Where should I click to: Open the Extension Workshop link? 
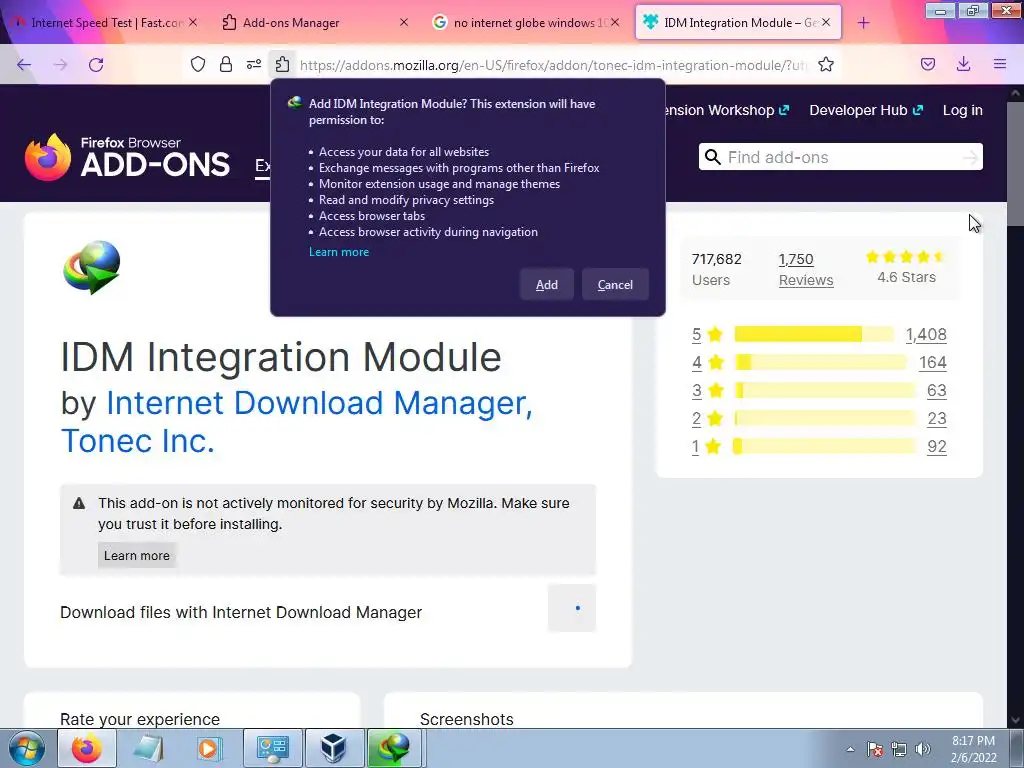click(x=728, y=110)
